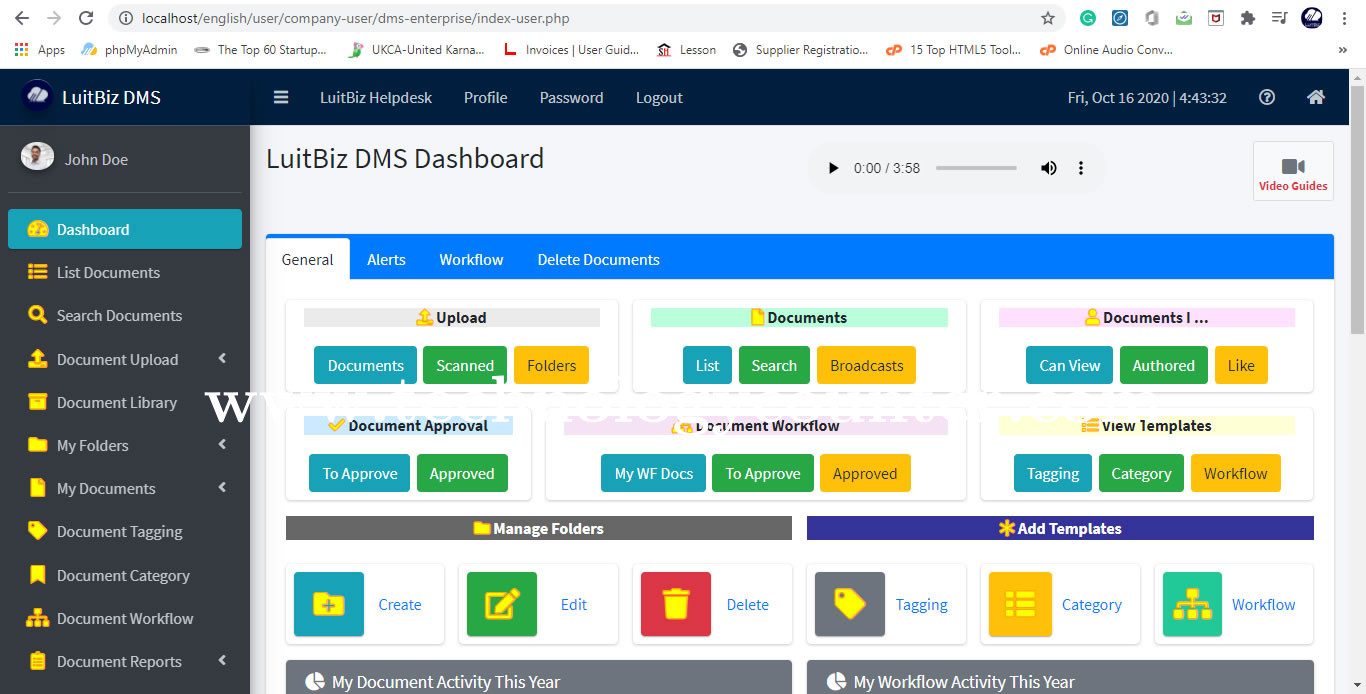Click the My WF Docs button

[653, 473]
